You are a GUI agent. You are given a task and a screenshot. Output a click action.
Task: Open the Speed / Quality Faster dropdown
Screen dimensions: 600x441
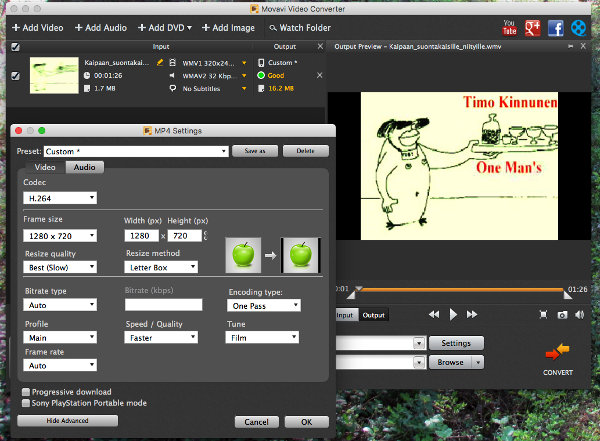tap(161, 337)
